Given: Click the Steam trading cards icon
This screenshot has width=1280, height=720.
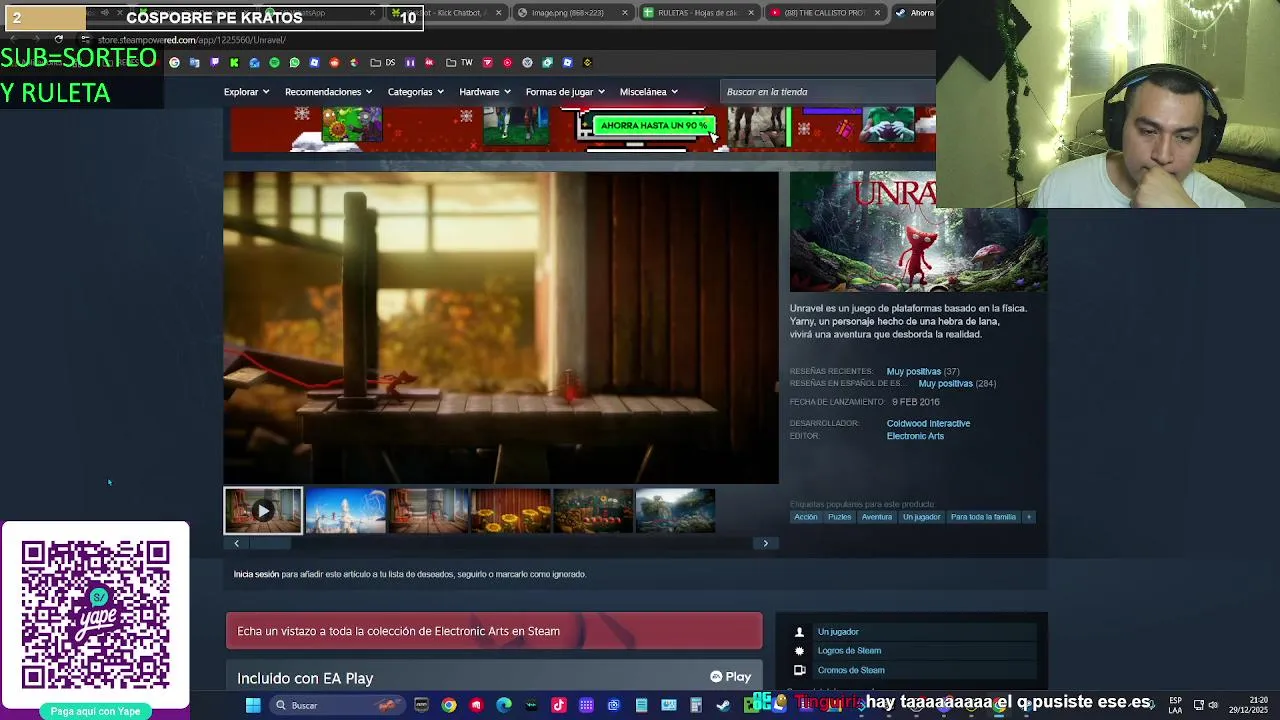Looking at the screenshot, I should point(799,670).
